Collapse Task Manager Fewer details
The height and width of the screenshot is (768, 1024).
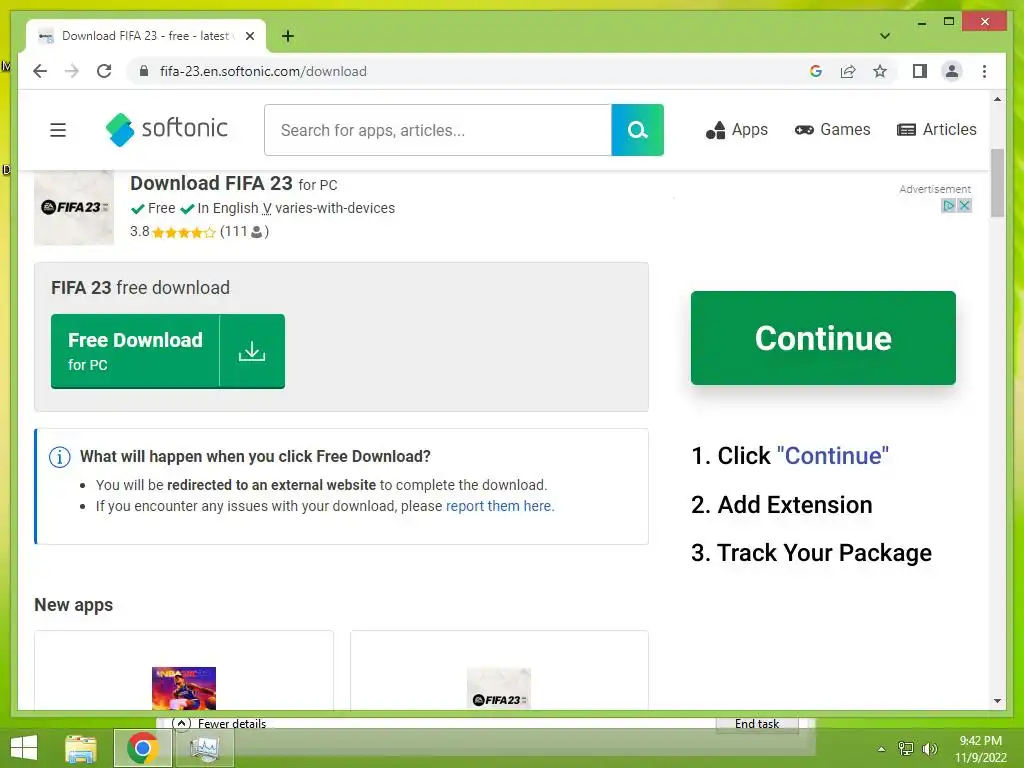(220, 723)
